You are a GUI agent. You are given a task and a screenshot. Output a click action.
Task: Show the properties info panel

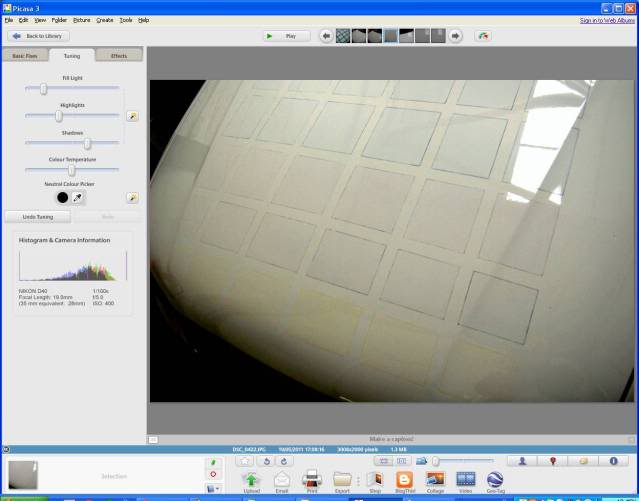(613, 461)
